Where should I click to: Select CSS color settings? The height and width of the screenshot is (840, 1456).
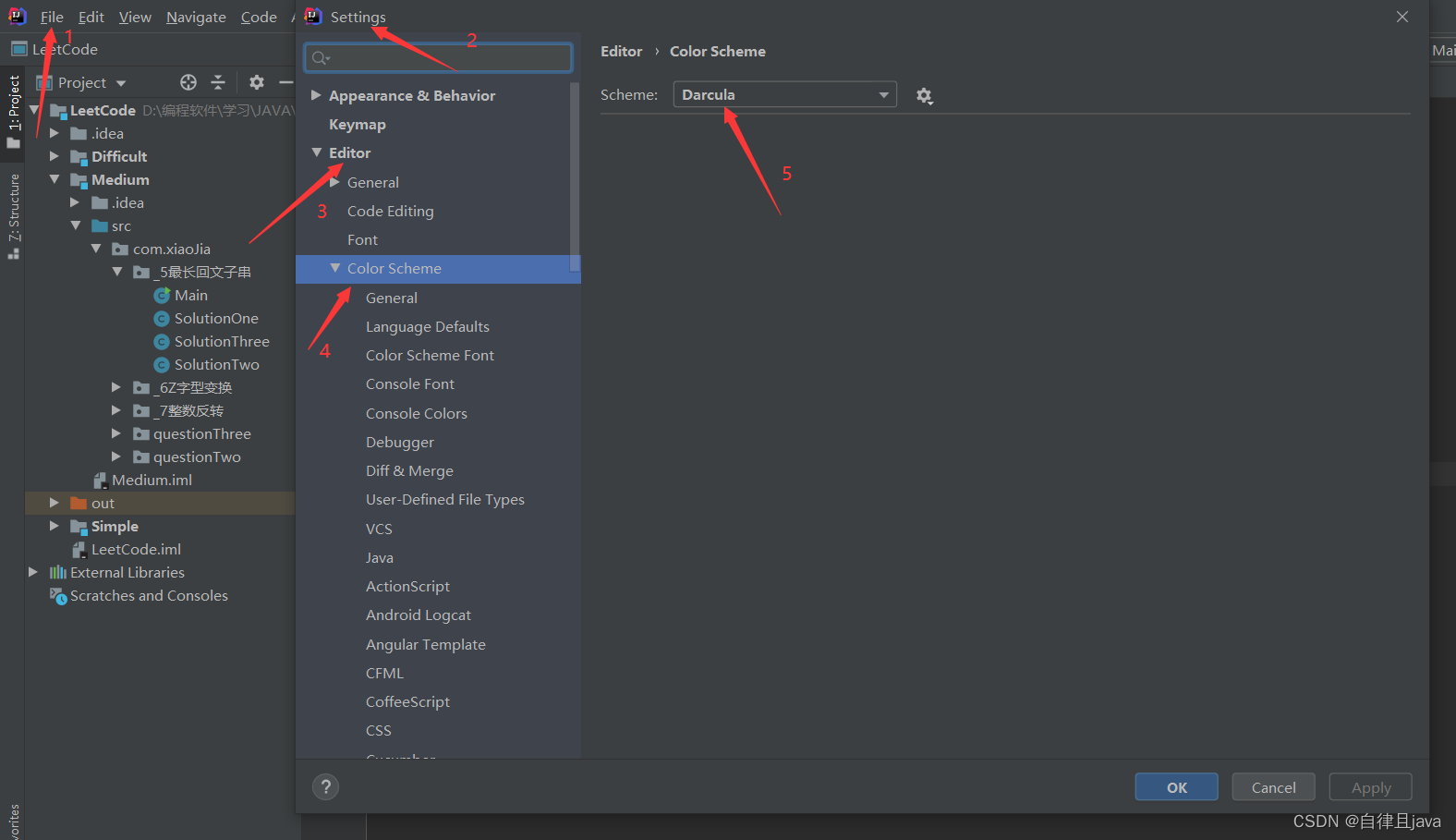(x=379, y=730)
